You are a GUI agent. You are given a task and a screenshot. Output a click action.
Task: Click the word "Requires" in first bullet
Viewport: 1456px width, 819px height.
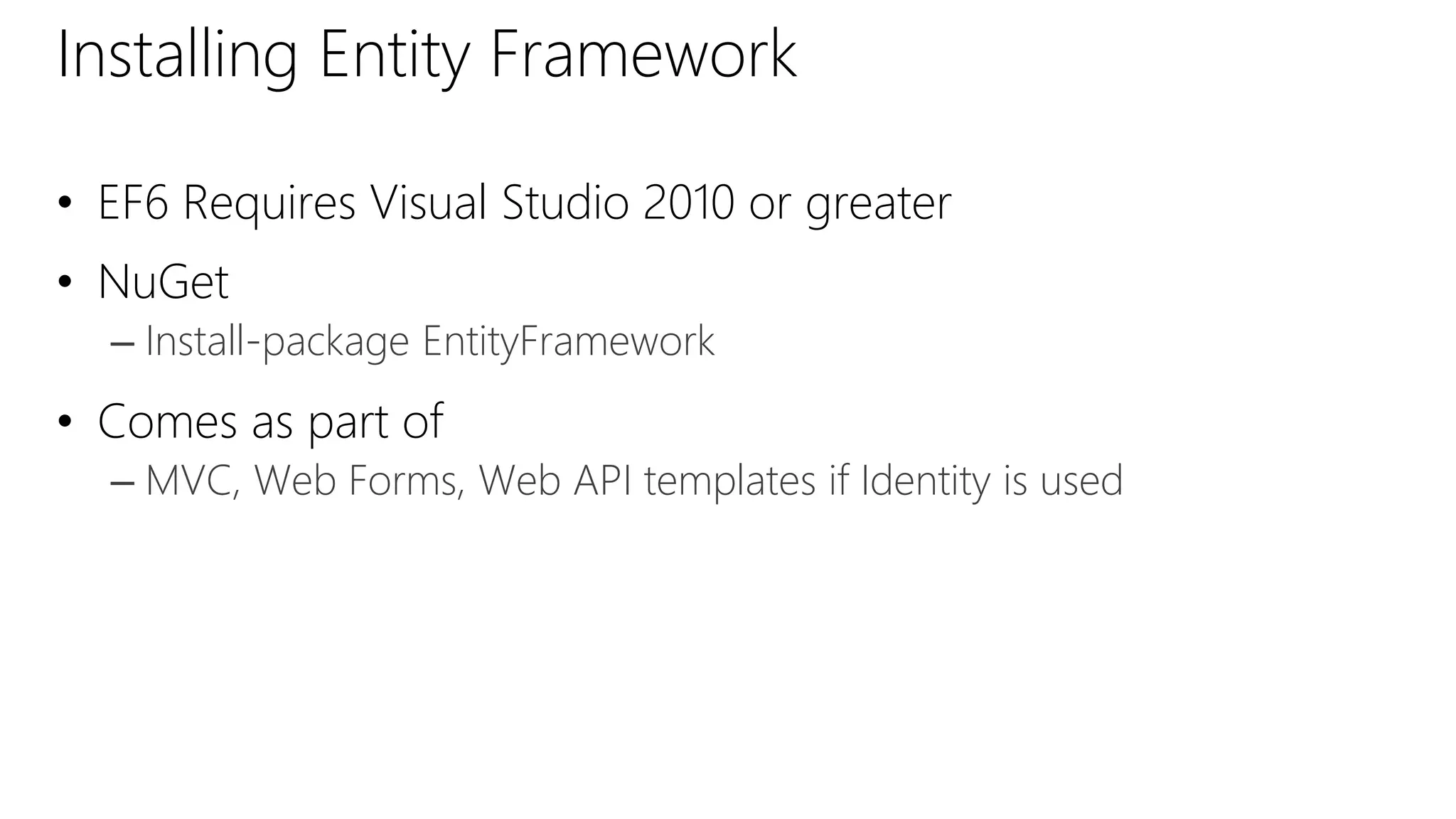coord(269,203)
